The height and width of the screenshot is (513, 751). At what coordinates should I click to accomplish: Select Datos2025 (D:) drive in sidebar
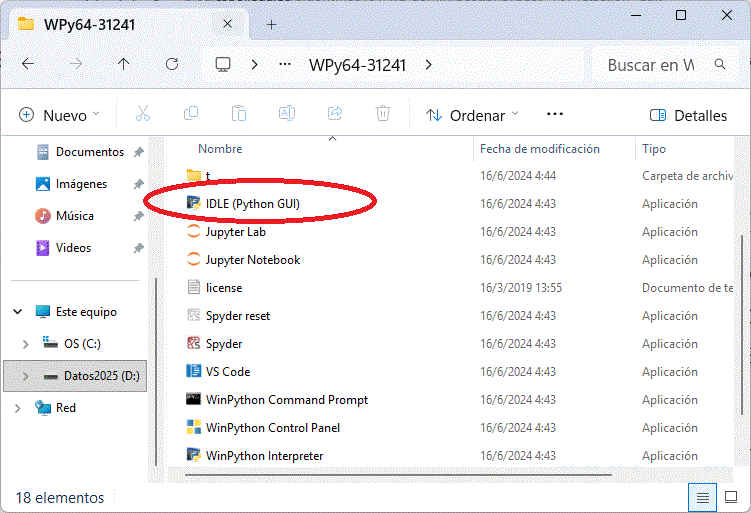75,376
